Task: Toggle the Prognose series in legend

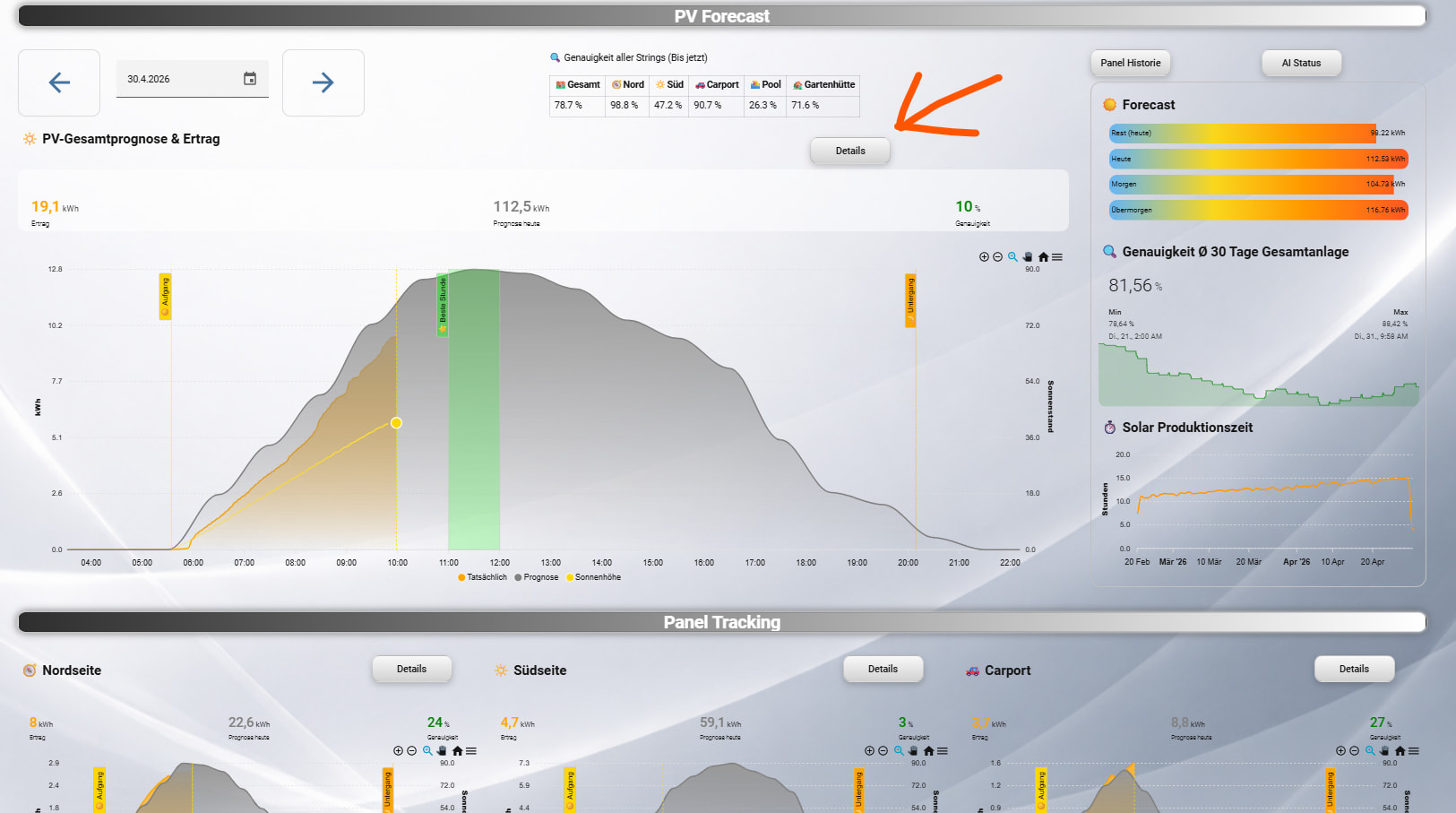Action: pyautogui.click(x=536, y=577)
